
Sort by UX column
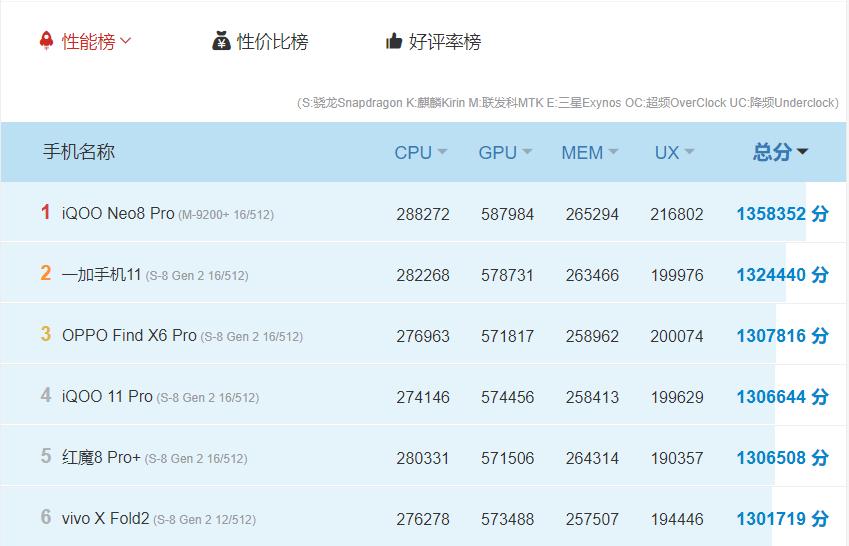coord(674,153)
